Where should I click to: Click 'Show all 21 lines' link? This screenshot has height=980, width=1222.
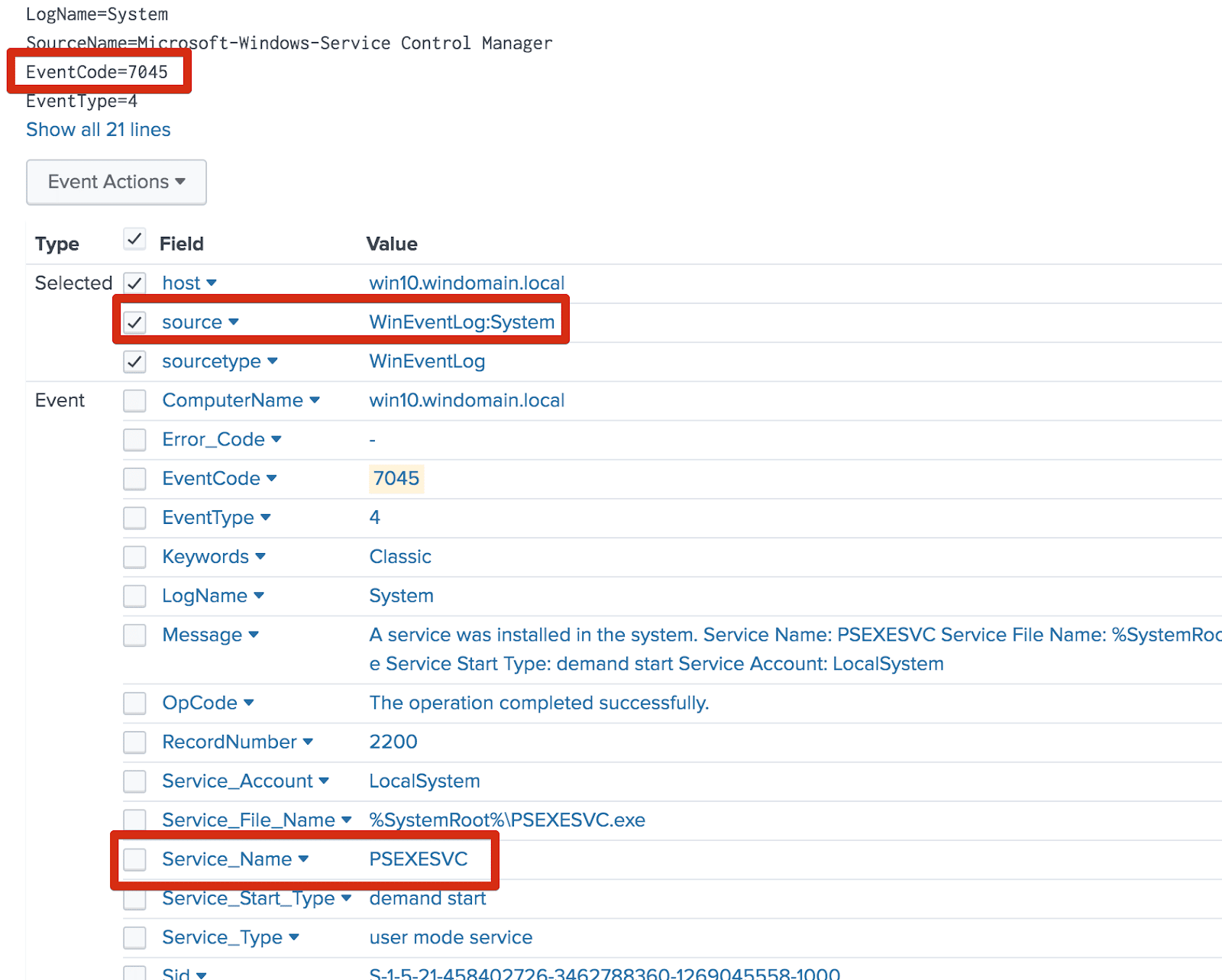(98, 130)
